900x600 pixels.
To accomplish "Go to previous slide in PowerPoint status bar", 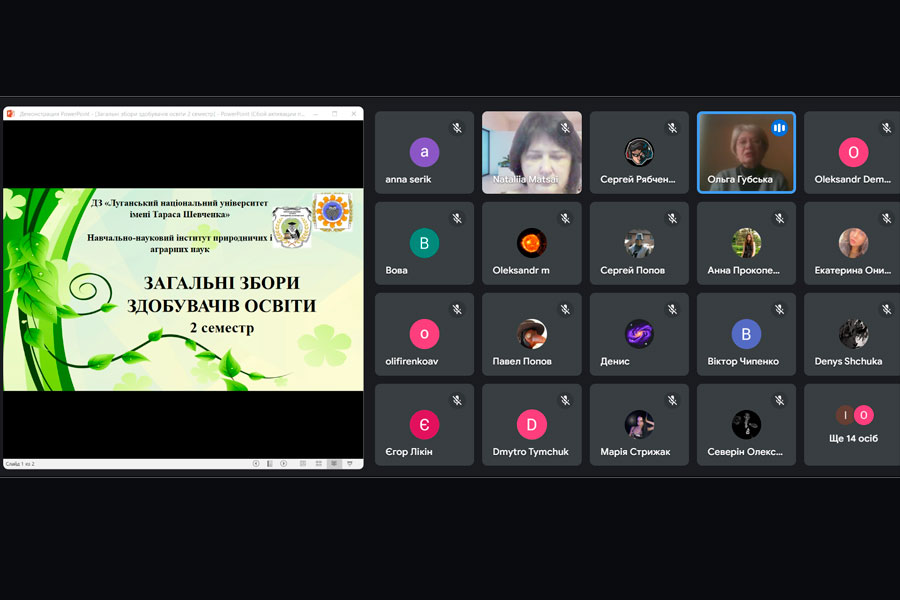I will pyautogui.click(x=256, y=463).
